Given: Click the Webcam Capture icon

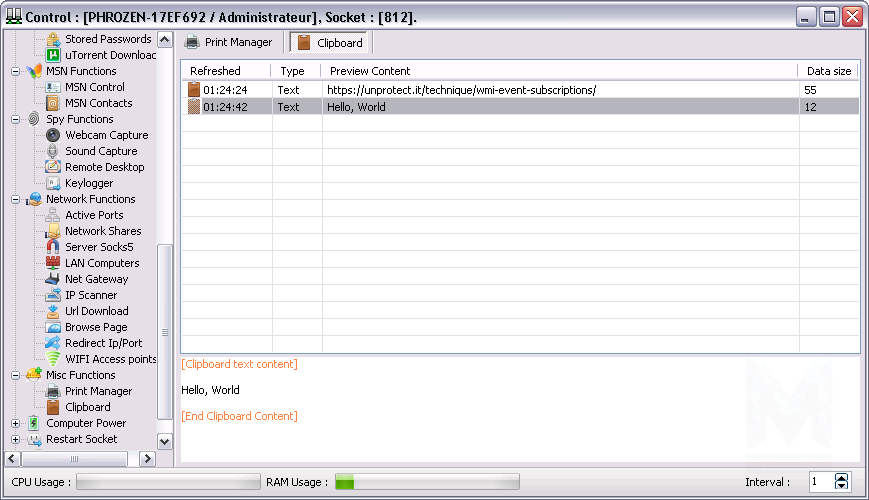Looking at the screenshot, I should tap(53, 135).
